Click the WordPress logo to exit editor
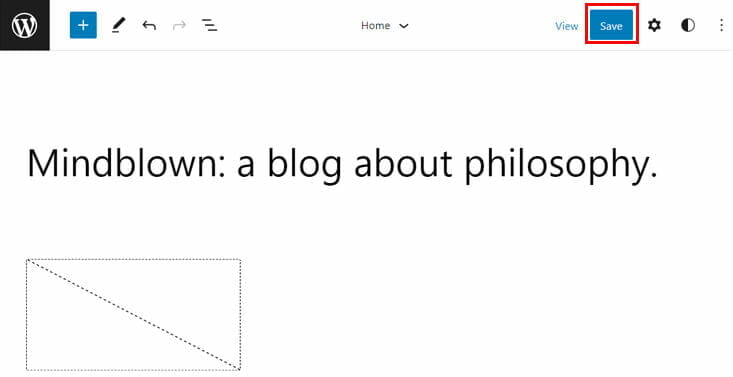733x377 pixels. click(x=24, y=25)
